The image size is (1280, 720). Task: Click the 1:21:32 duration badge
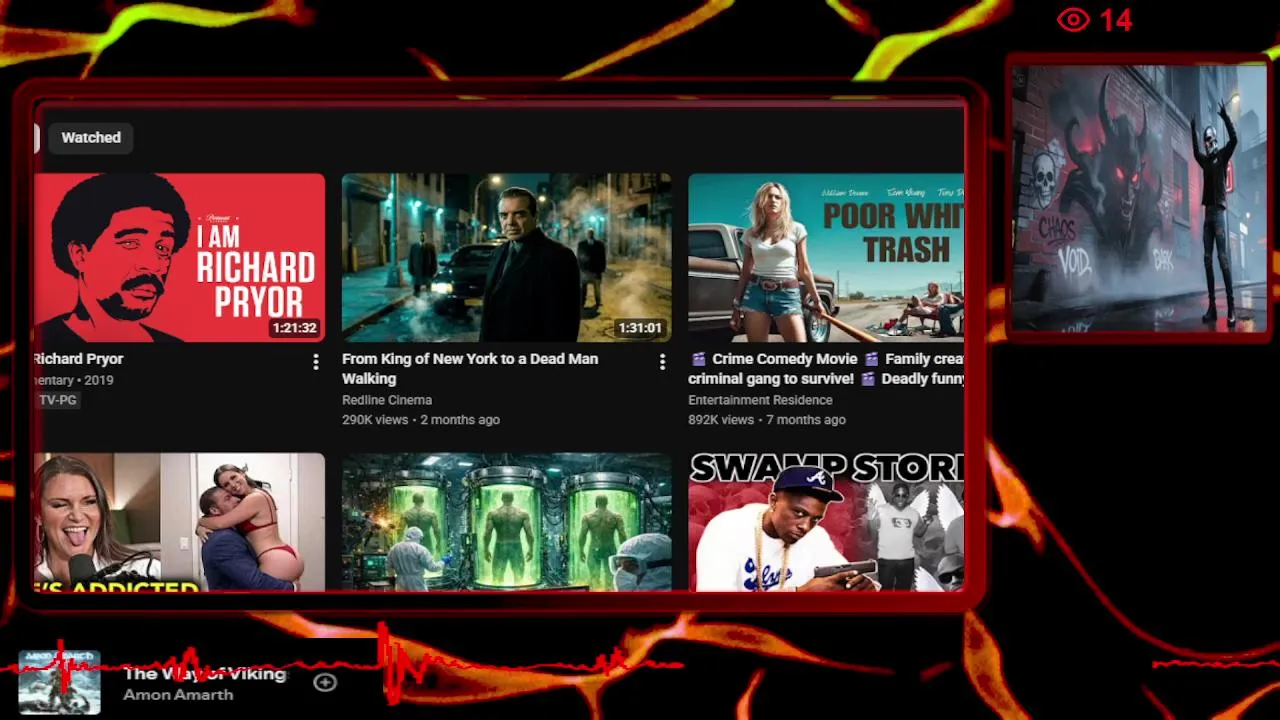[294, 328]
